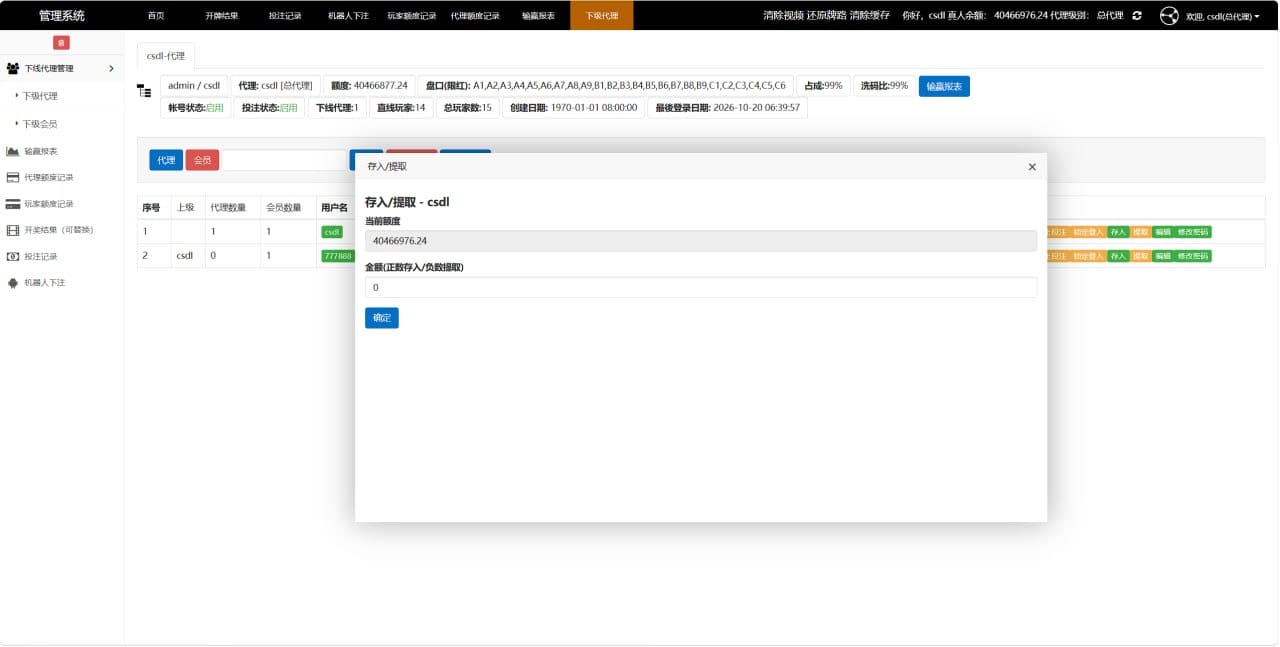
Task: Click the 额度: 40466877.24 info box
Action: pos(370,86)
